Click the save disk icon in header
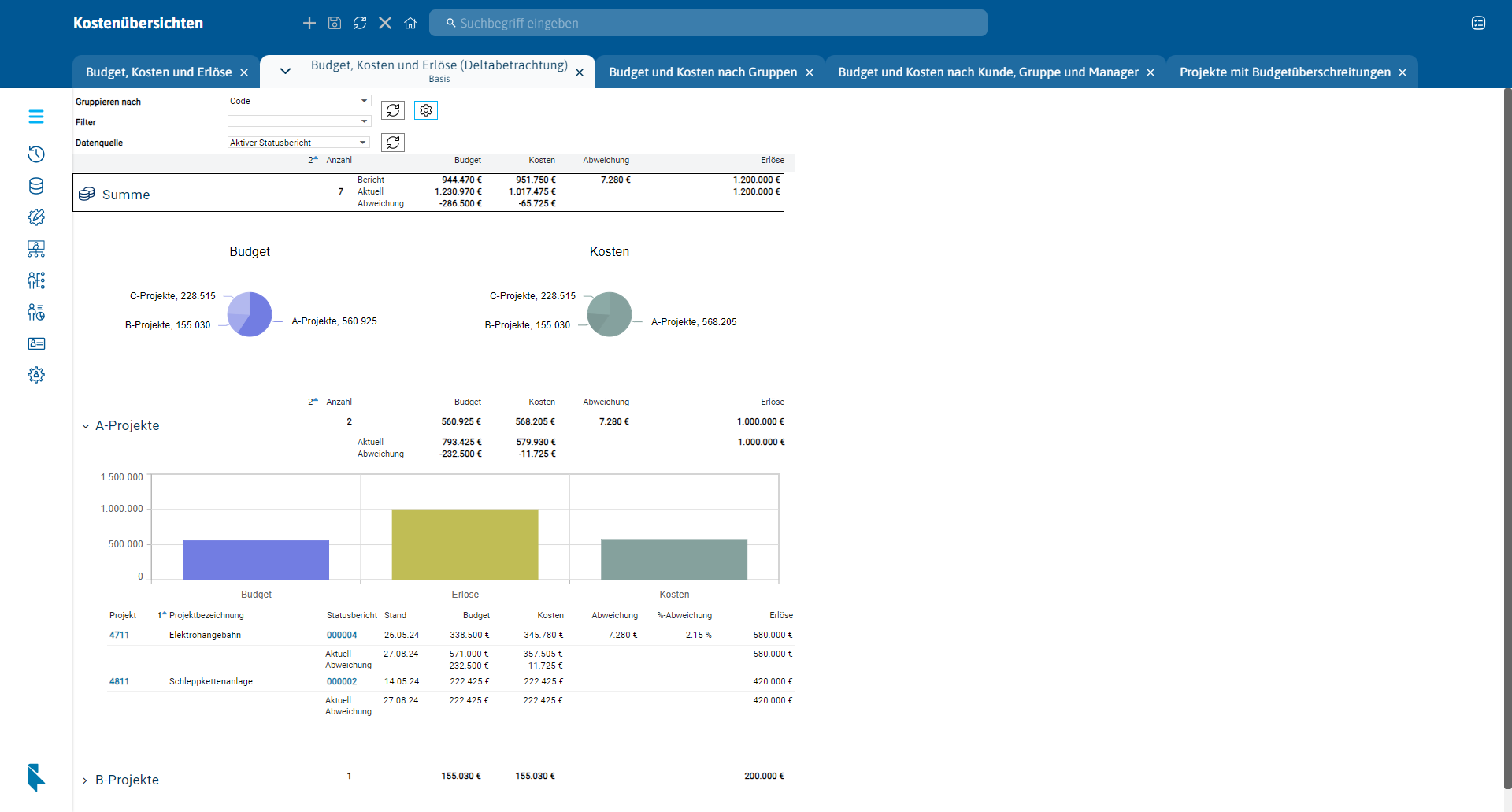Viewport: 1512px width, 812px height. [x=335, y=23]
